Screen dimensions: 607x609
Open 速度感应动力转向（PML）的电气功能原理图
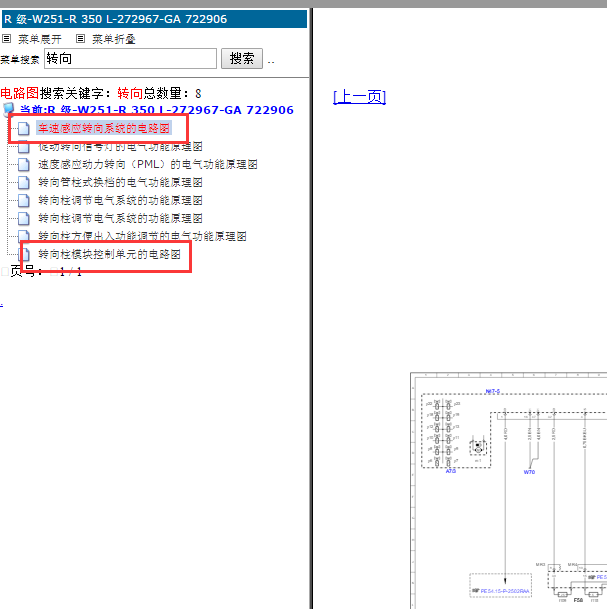click(x=148, y=164)
